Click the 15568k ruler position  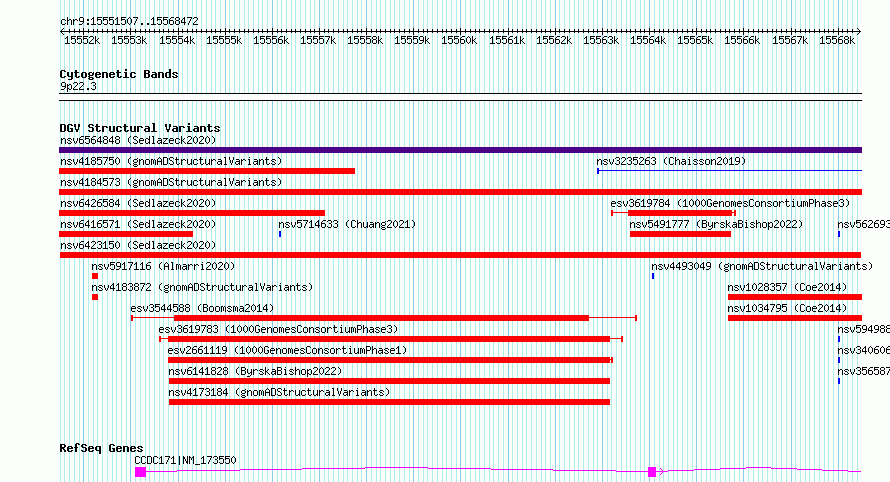click(837, 40)
